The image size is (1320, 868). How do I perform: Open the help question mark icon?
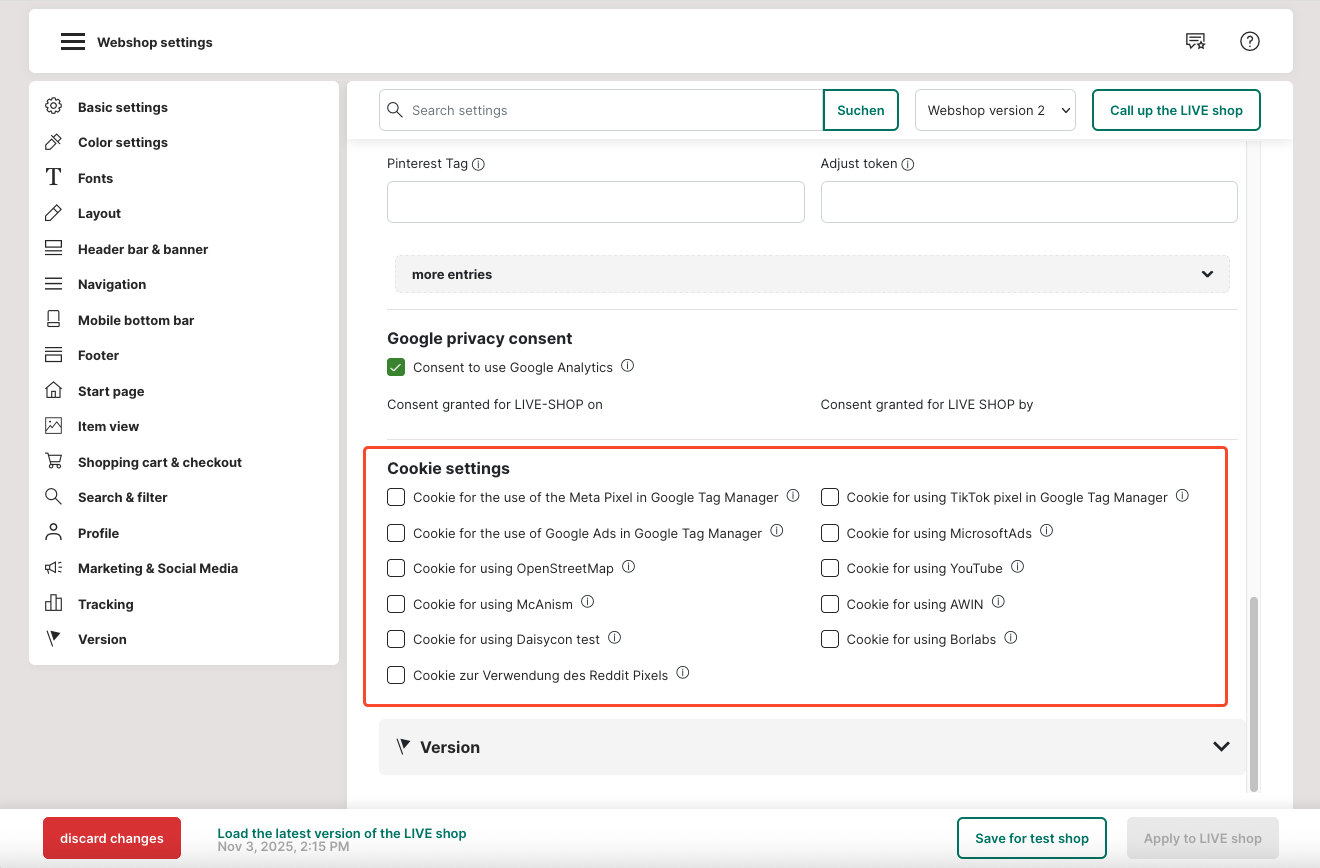pyautogui.click(x=1249, y=41)
